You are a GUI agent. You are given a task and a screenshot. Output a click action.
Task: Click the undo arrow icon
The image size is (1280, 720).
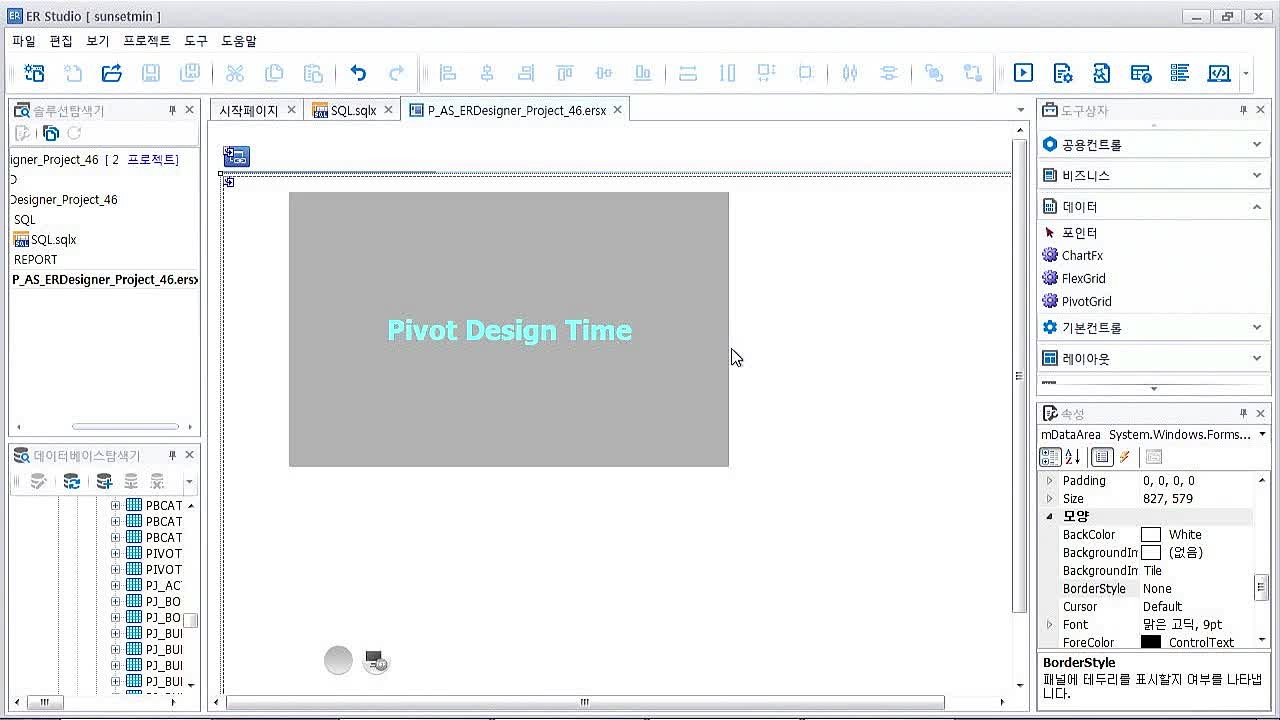click(358, 73)
